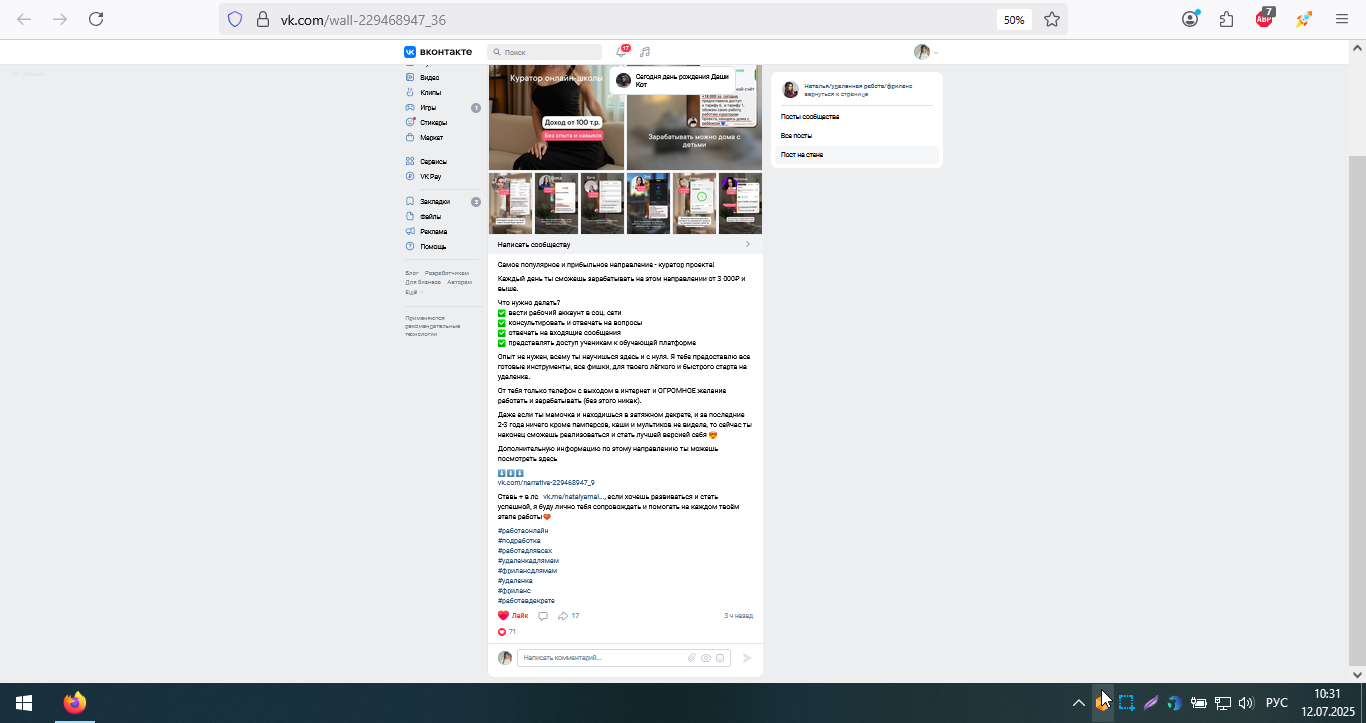The width and height of the screenshot is (1366, 723).
Task: Click Firefox icon in taskbar
Action: click(x=75, y=703)
